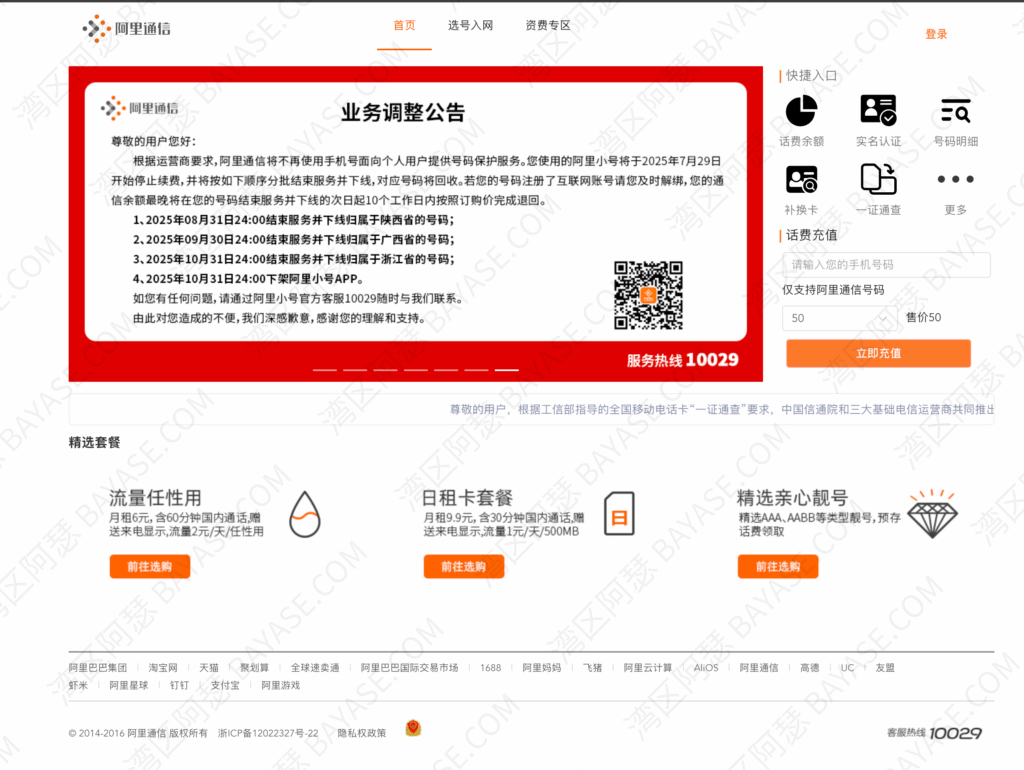Screen dimensions: 1024x770
Task: Open the 全球速卖通 footer link
Action: (x=315, y=667)
